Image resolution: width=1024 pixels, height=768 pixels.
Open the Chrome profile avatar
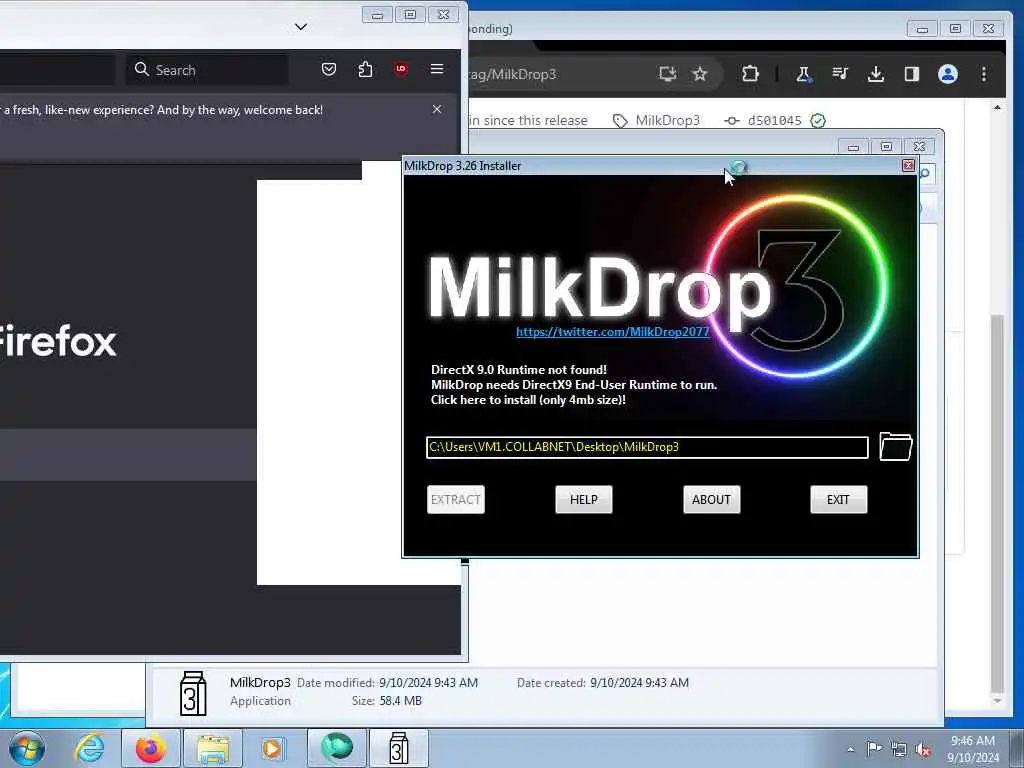(948, 74)
